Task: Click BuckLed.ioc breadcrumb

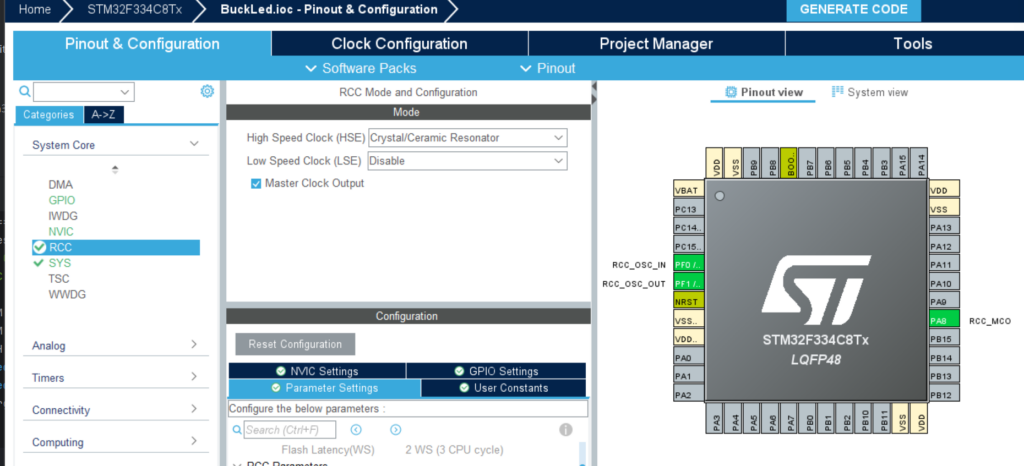Action: click(329, 10)
